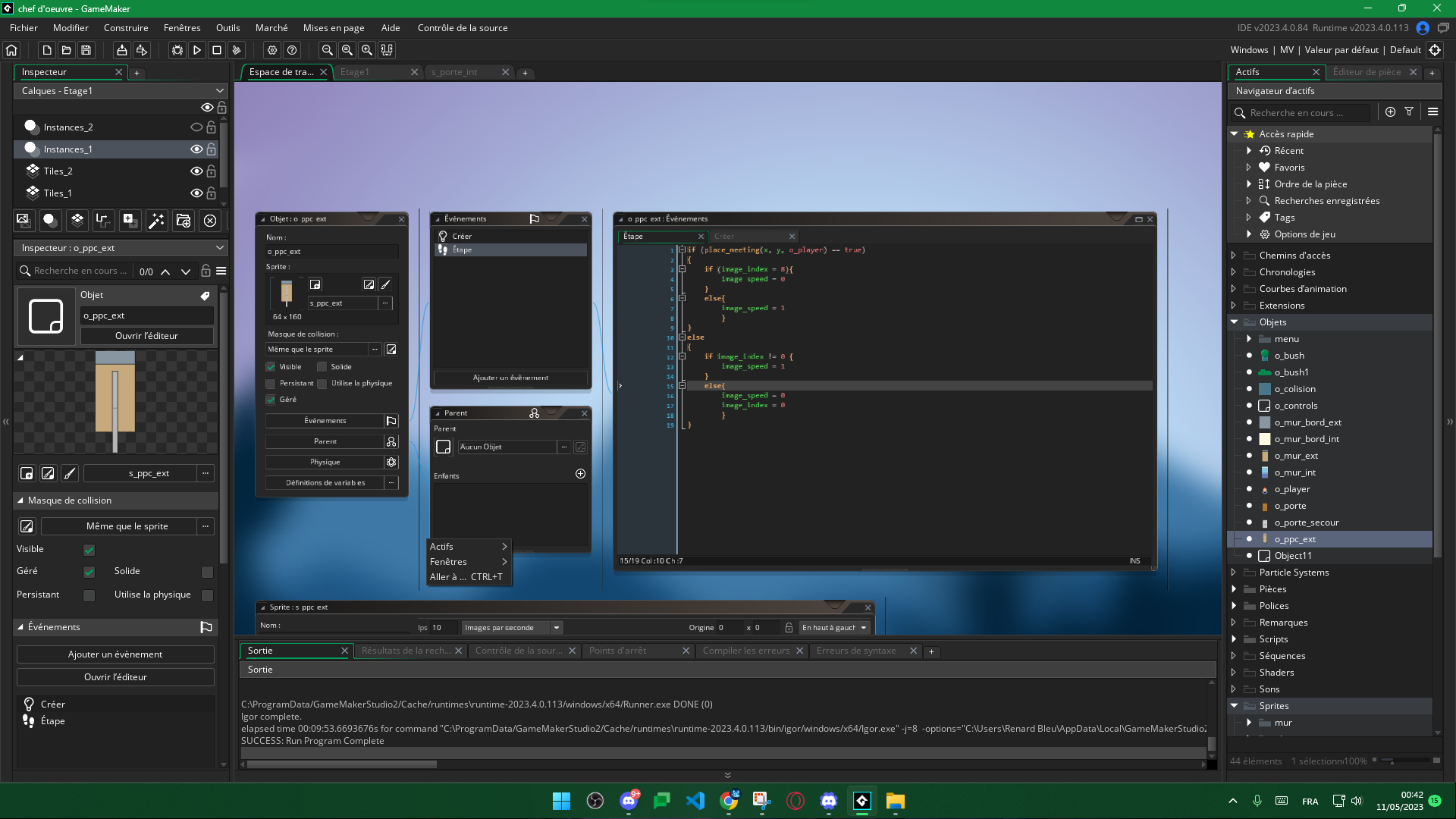The image size is (1456, 819).
Task: Hide the Instances_1 layer
Action: pyautogui.click(x=196, y=149)
